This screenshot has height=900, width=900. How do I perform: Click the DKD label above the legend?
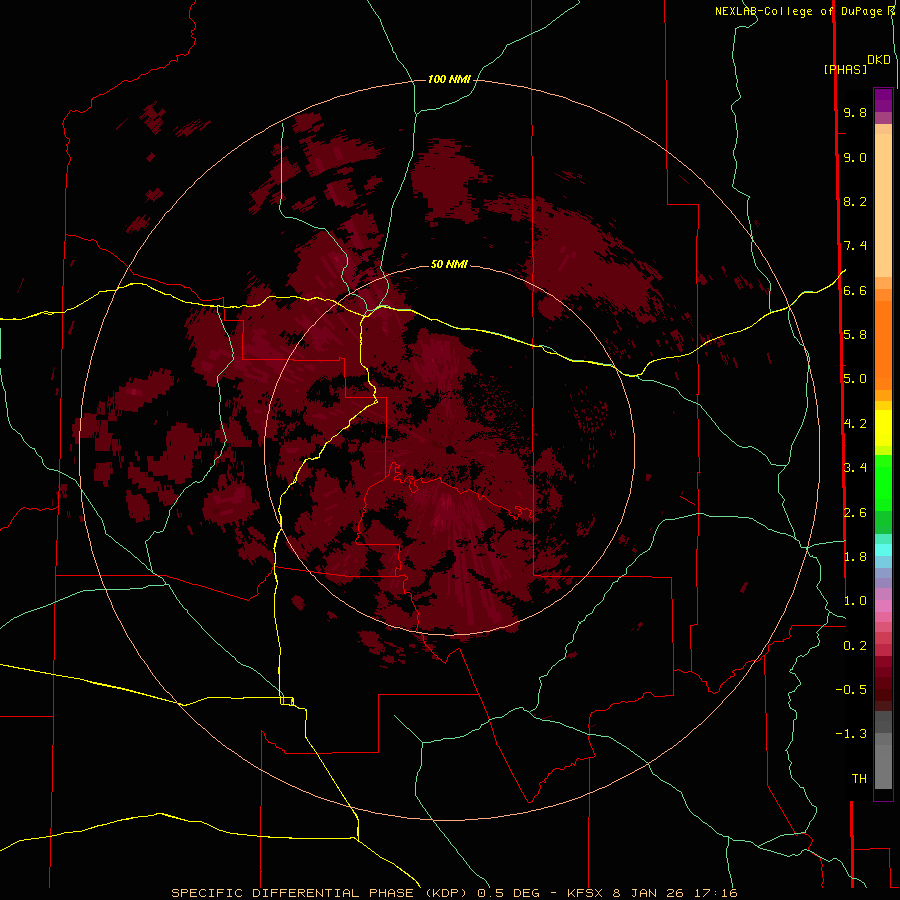[879, 59]
